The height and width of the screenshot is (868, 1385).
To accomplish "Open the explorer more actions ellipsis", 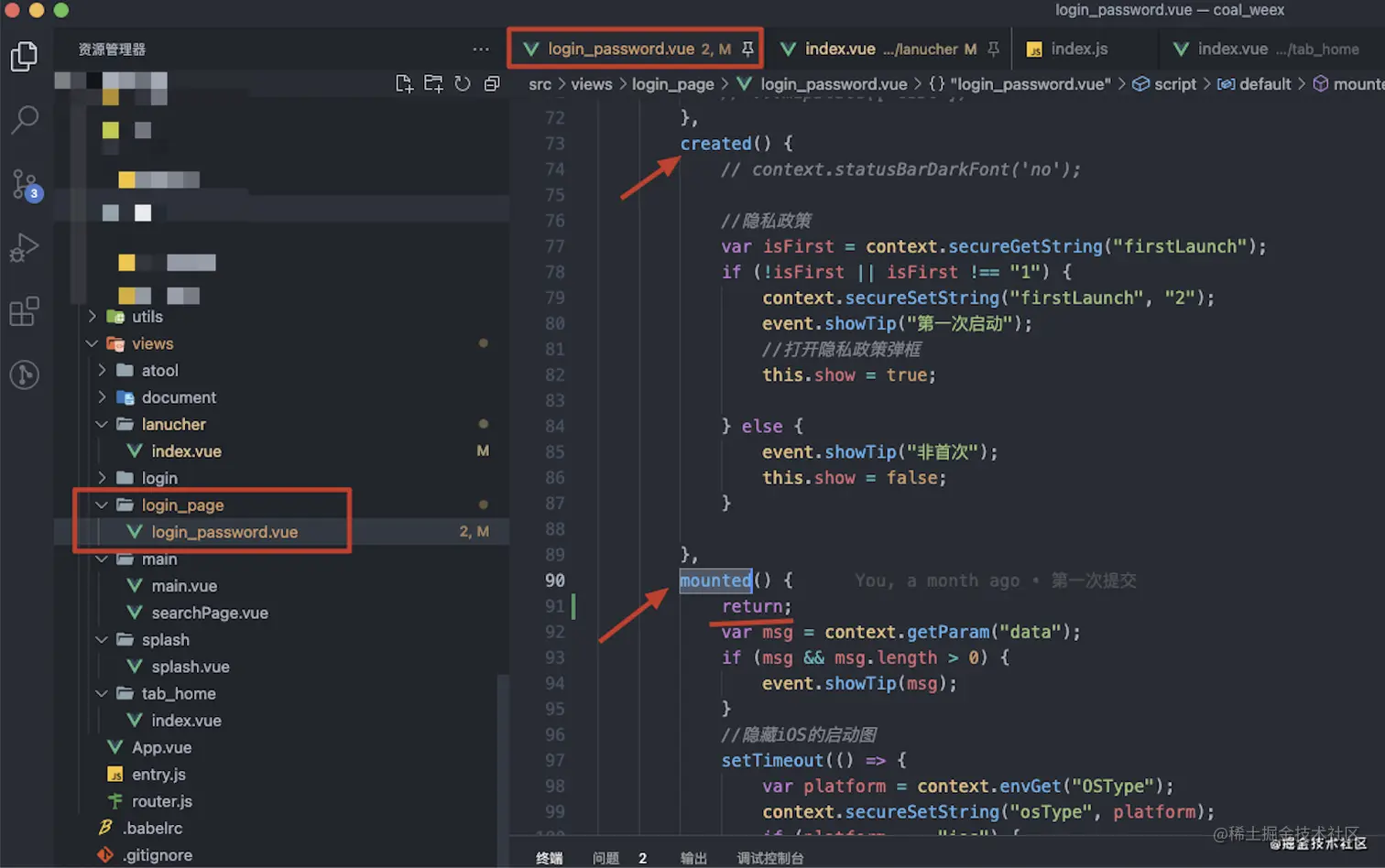I will [481, 49].
